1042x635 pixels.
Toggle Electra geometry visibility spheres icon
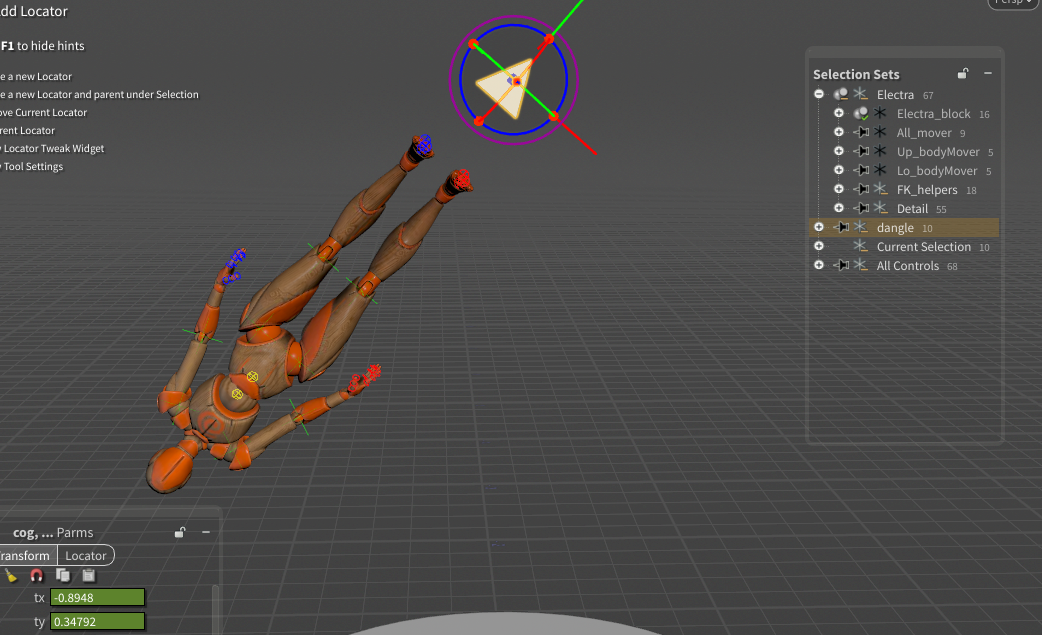pyautogui.click(x=841, y=94)
